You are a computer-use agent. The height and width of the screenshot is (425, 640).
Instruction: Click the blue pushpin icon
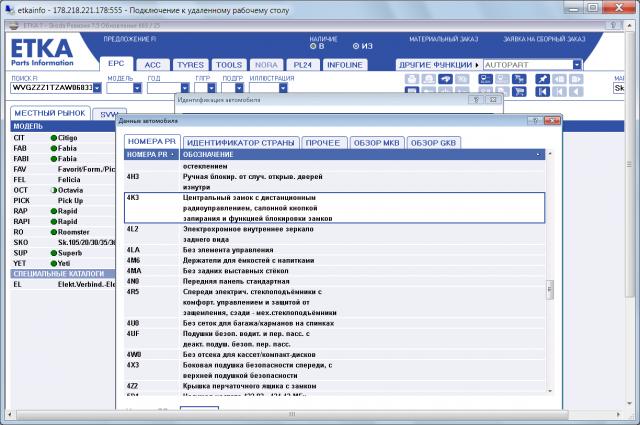tap(542, 79)
